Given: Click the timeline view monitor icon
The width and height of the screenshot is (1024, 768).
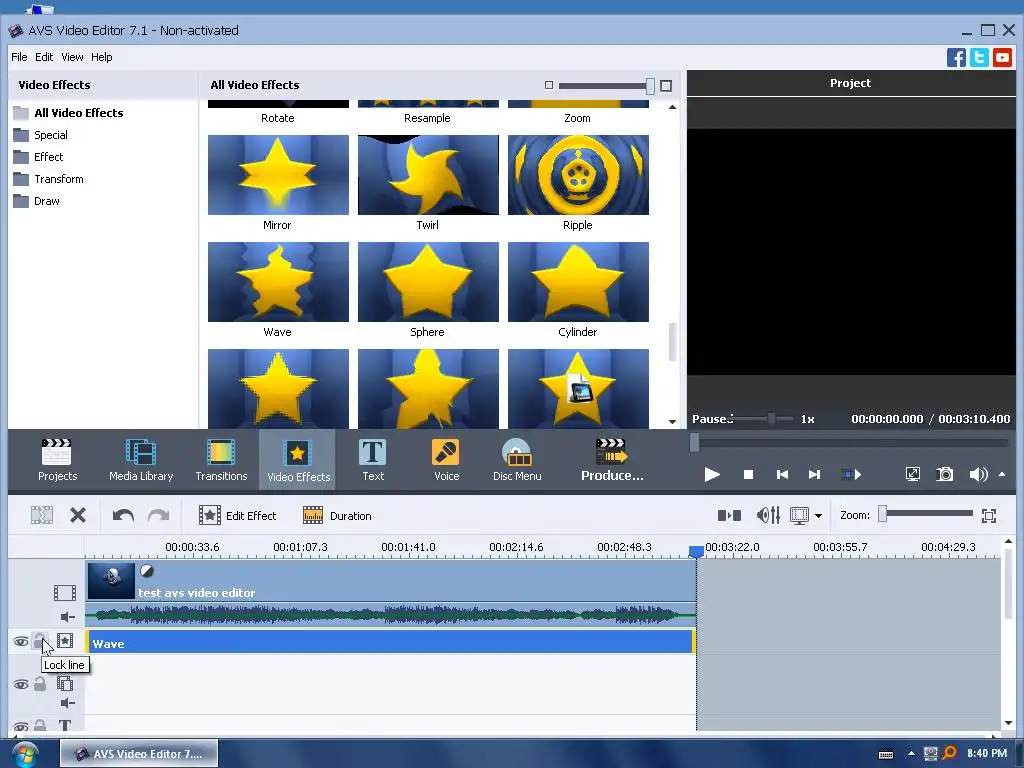Looking at the screenshot, I should pyautogui.click(x=799, y=516).
